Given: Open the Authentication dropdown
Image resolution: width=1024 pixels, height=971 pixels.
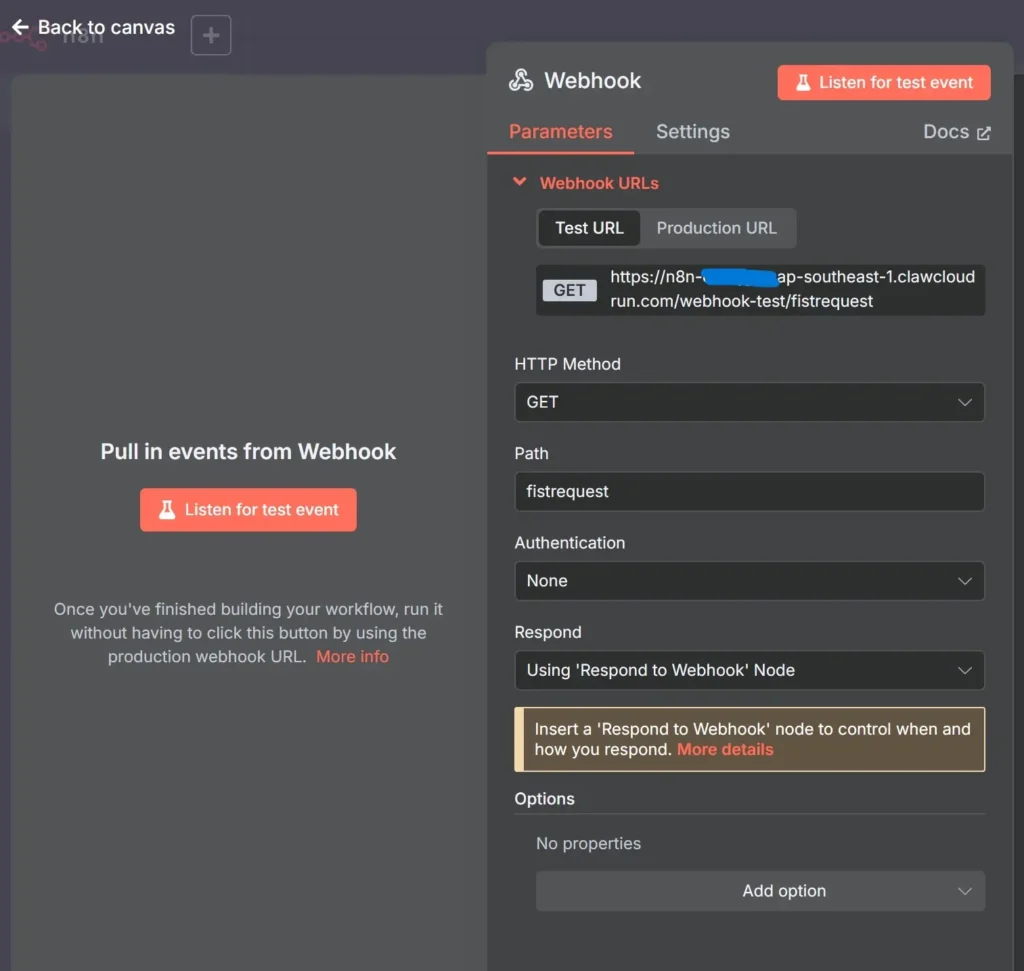Looking at the screenshot, I should 749,581.
